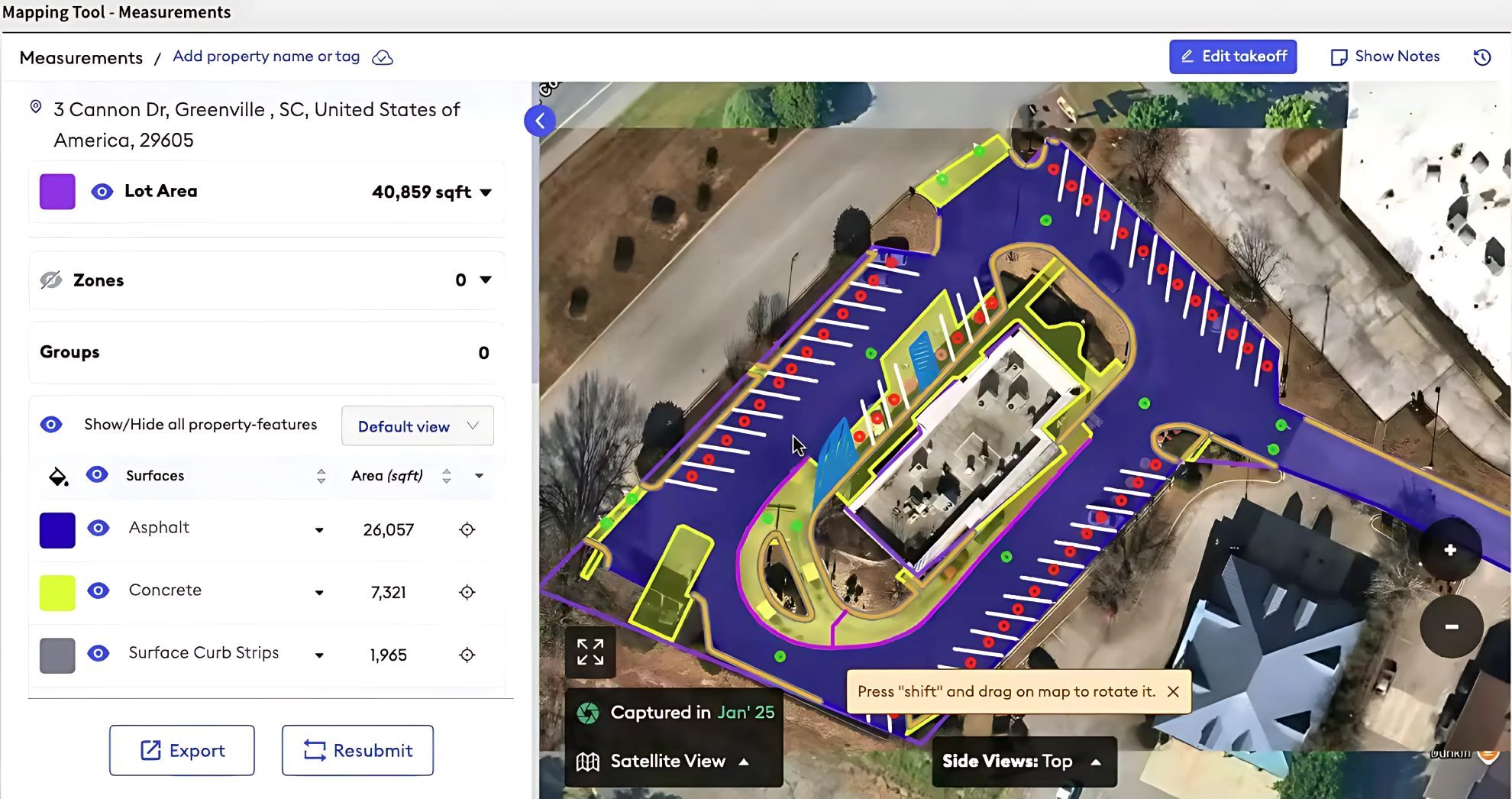
Task: Click the history clock icon
Action: [x=1481, y=57]
